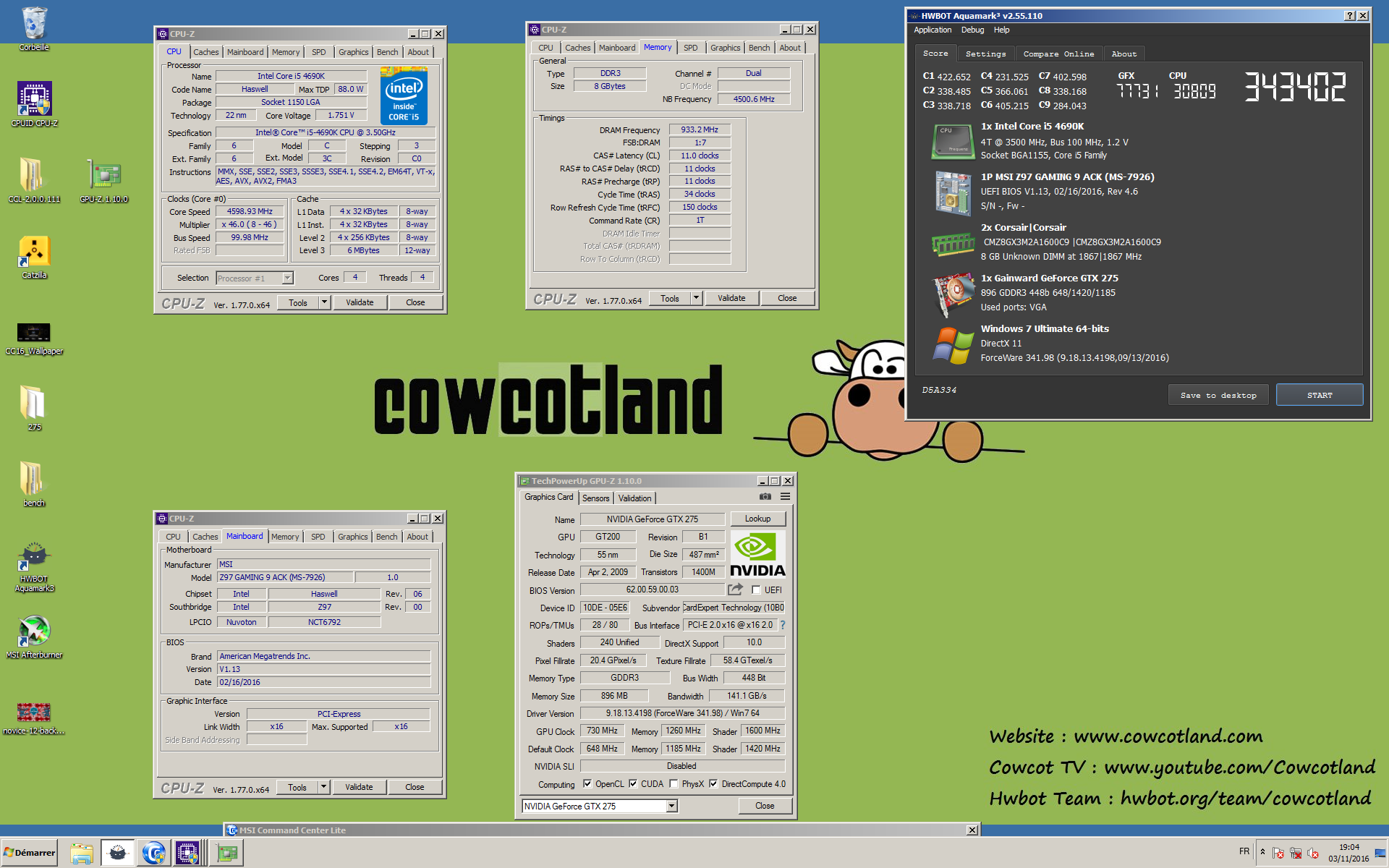Click the GPU-Z screenshot camera icon
Screen dimensions: 1389x868
point(765,497)
